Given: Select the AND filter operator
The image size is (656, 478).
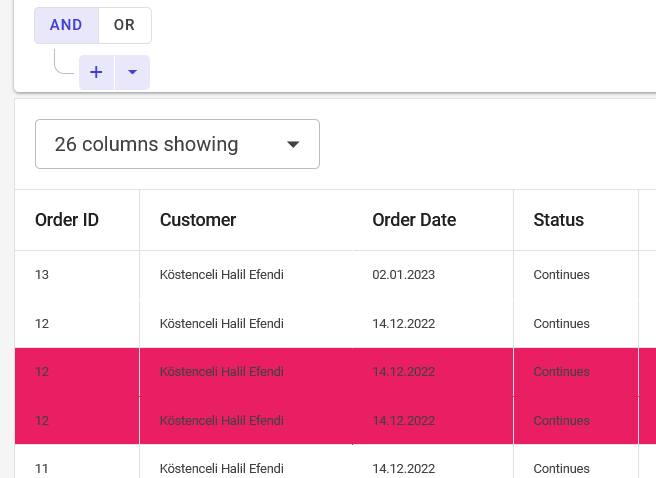Looking at the screenshot, I should coord(66,25).
